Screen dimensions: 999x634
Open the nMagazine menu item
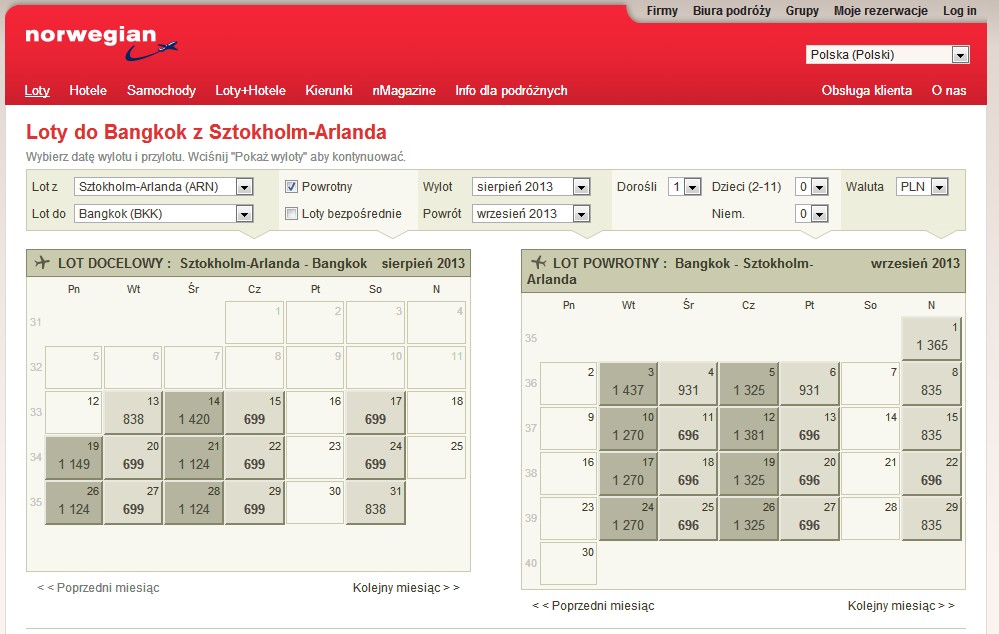pos(404,90)
